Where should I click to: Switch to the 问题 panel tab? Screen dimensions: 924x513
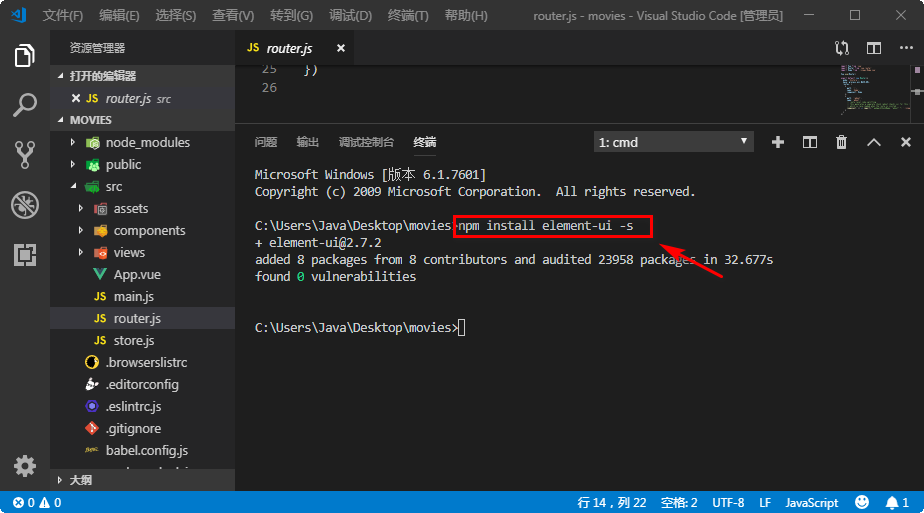click(x=266, y=142)
